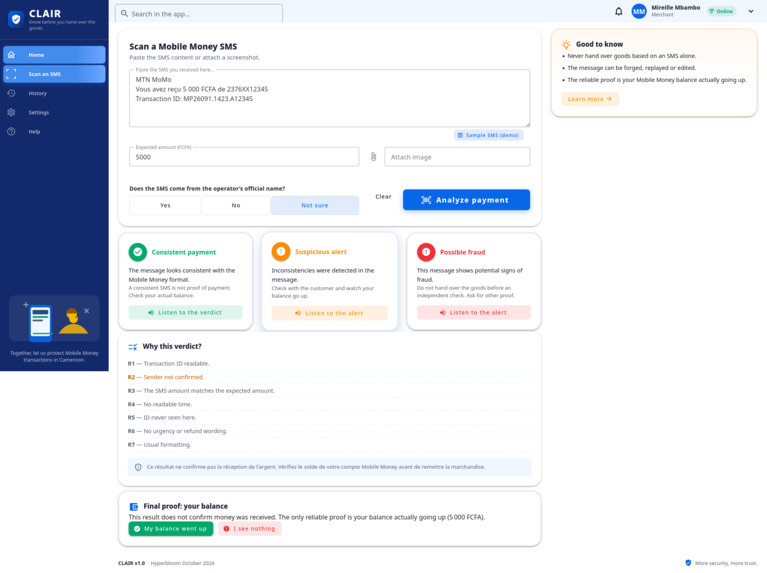This screenshot has height=573, width=767.
Task: Click R3 SMS amount matches row
Action: 329,390
